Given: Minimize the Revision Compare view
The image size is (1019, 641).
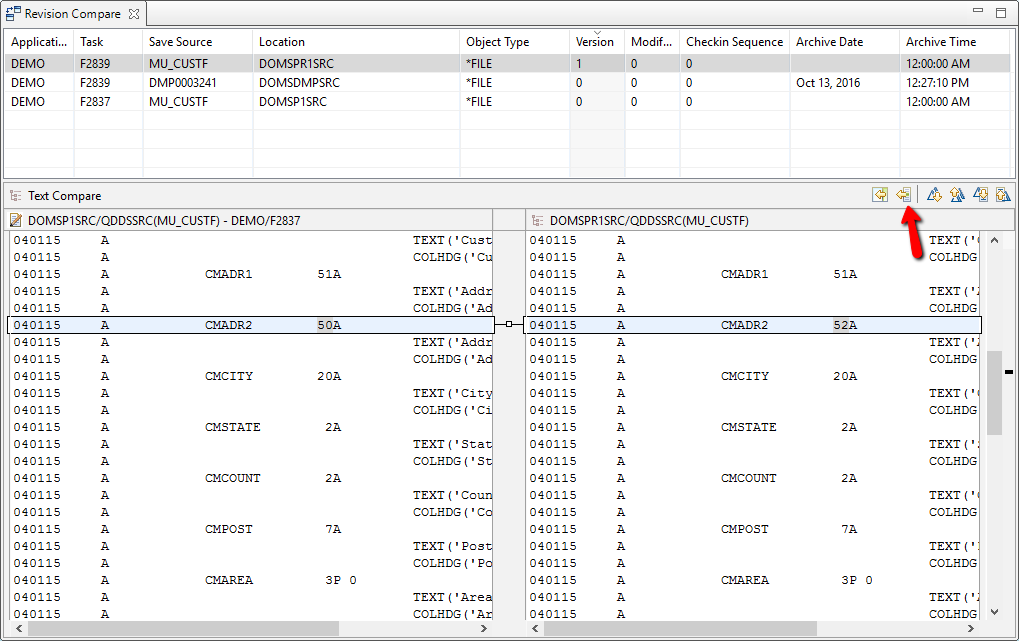Looking at the screenshot, I should pyautogui.click(x=979, y=13).
